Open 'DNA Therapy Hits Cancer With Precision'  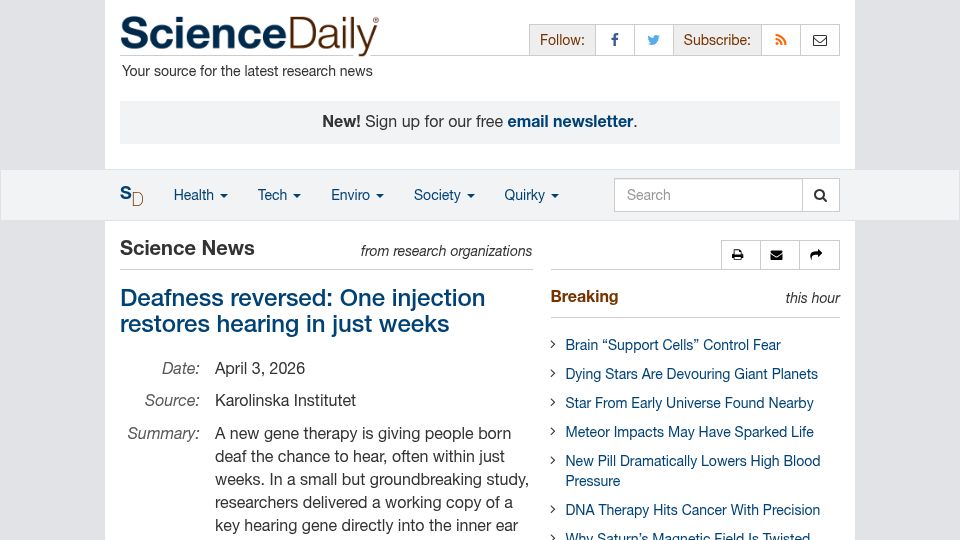pyautogui.click(x=692, y=510)
